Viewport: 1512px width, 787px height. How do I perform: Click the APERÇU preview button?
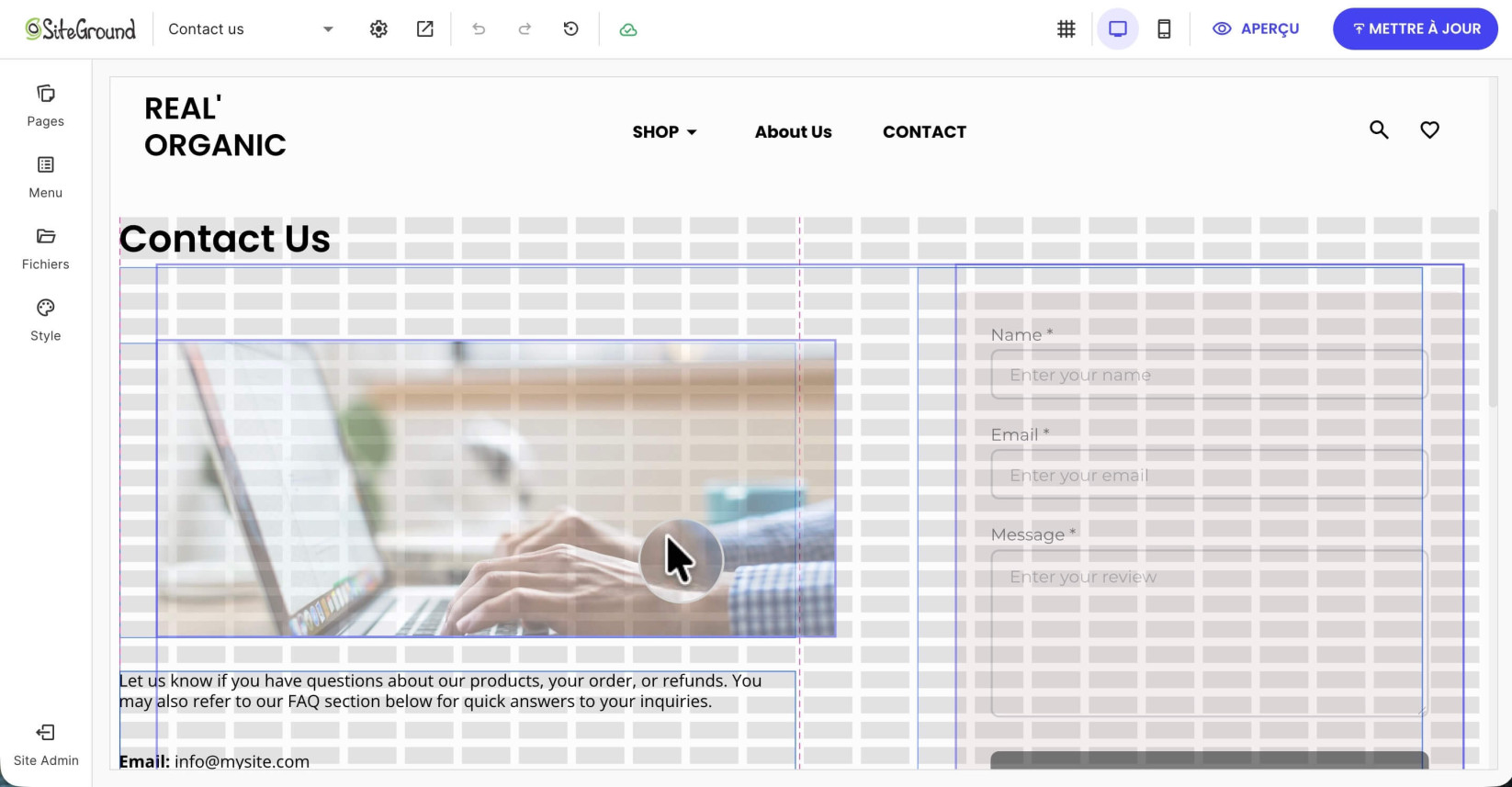click(1256, 29)
